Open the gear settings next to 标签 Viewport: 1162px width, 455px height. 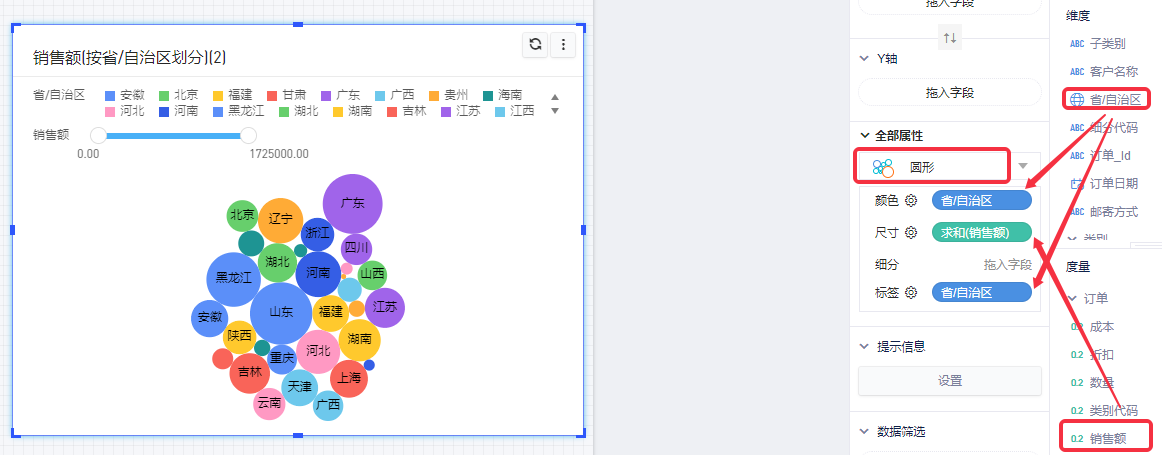click(911, 292)
